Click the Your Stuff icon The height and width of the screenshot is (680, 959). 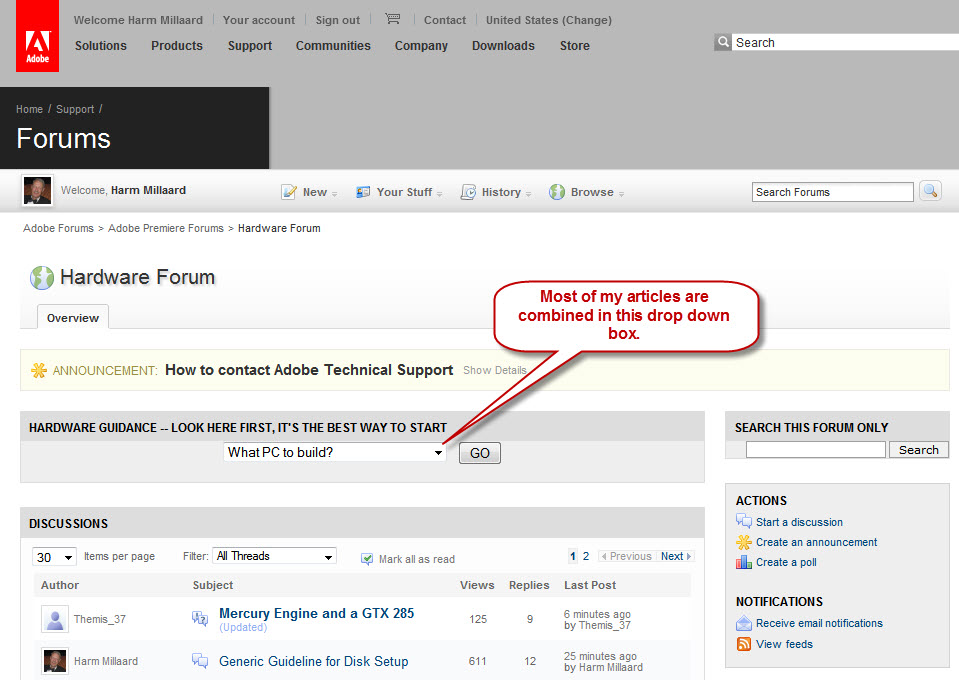coord(363,192)
